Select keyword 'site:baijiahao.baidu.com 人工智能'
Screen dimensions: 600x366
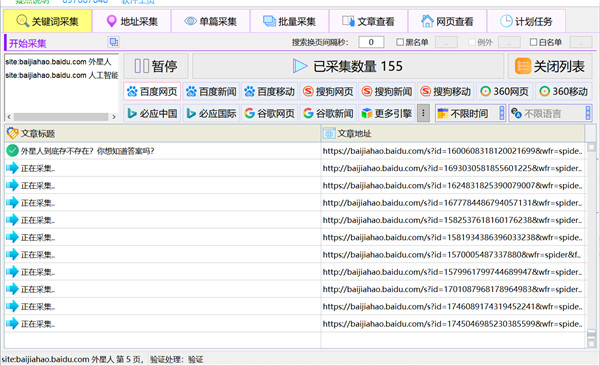62,75
